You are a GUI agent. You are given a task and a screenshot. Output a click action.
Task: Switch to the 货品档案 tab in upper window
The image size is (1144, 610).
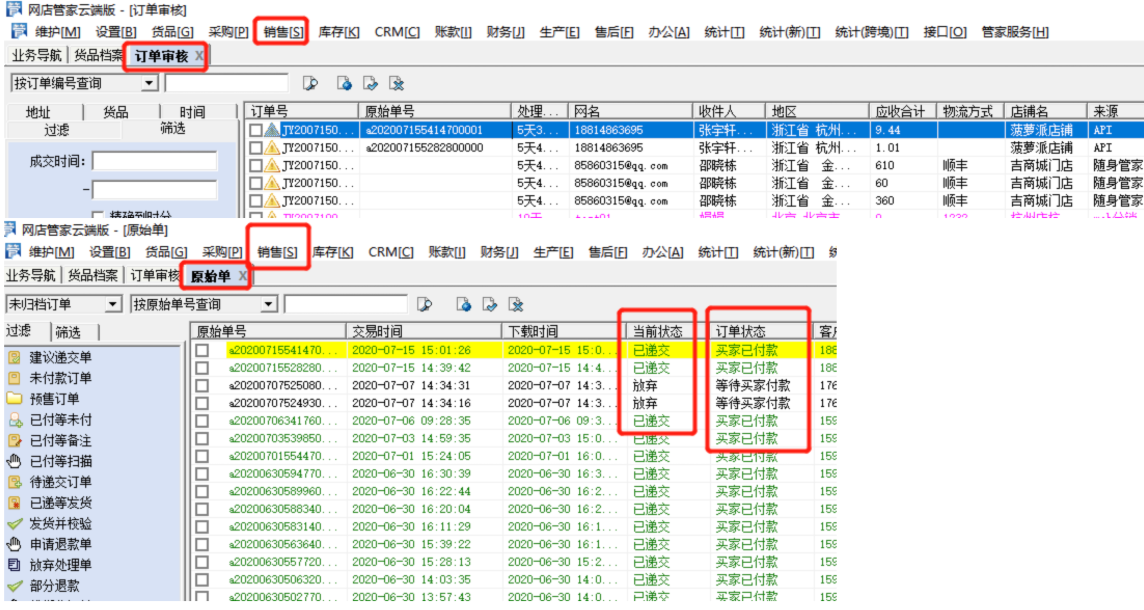98,56
